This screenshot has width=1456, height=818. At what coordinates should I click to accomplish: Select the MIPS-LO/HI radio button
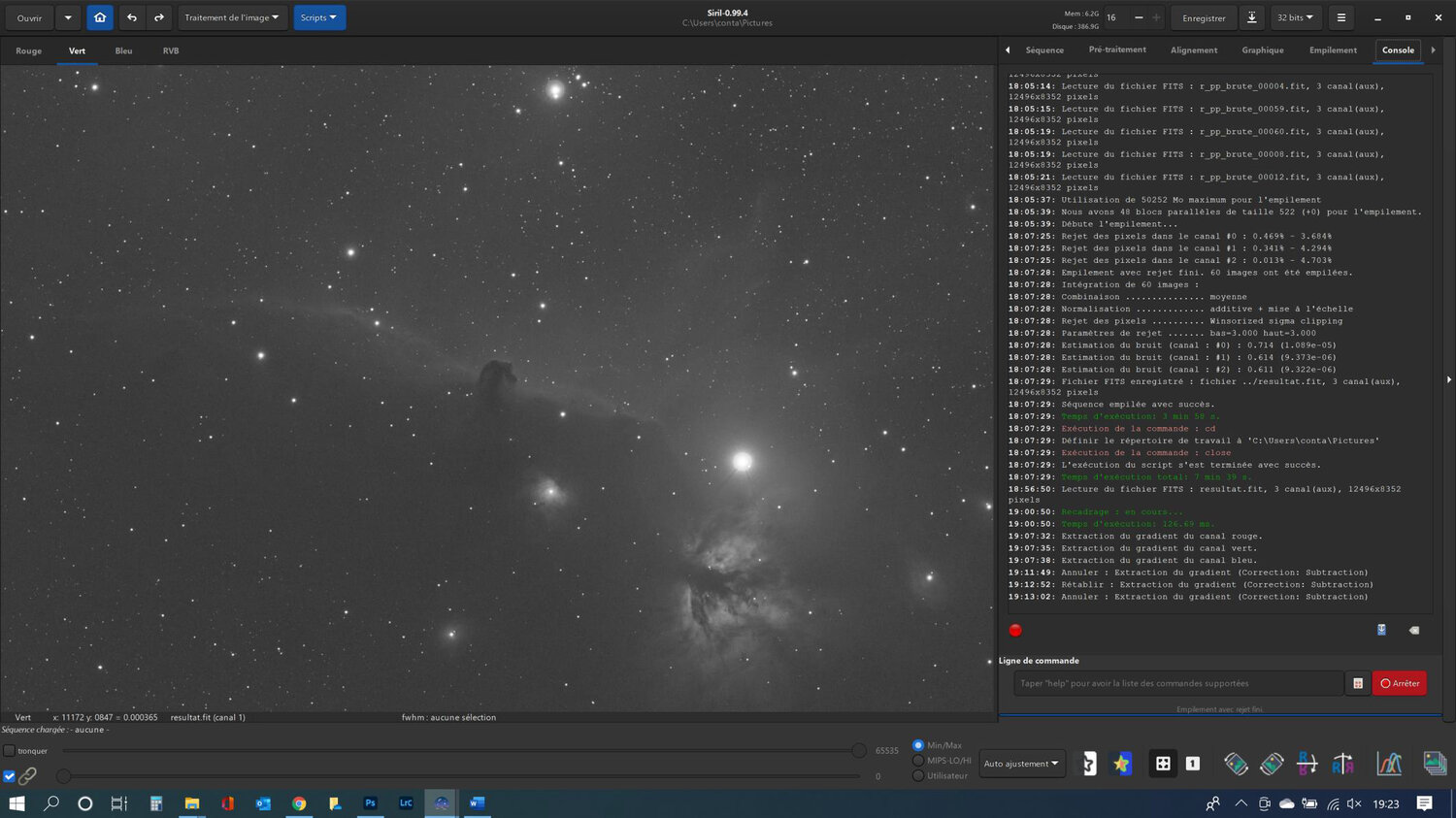918,761
